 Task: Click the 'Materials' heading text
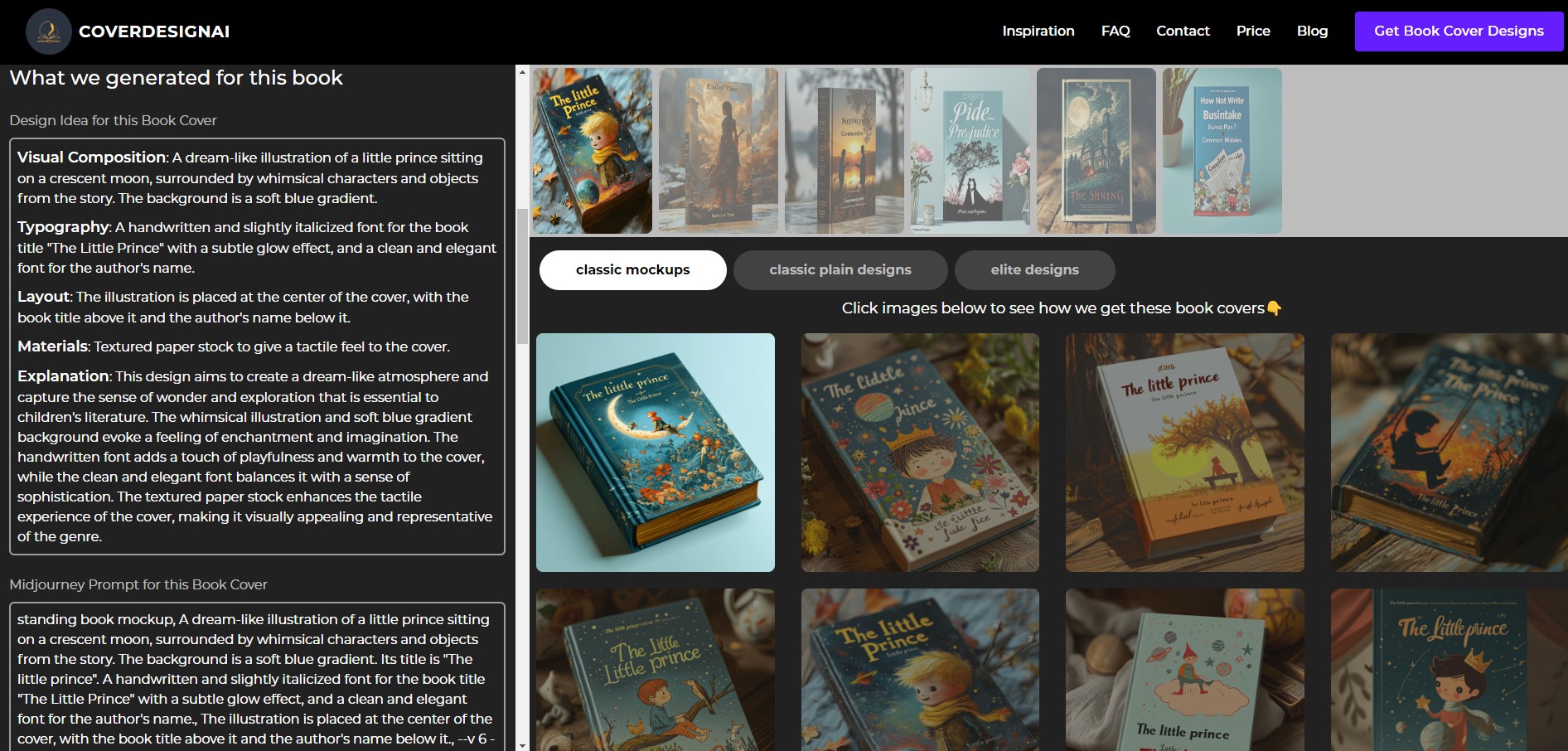[x=52, y=346]
